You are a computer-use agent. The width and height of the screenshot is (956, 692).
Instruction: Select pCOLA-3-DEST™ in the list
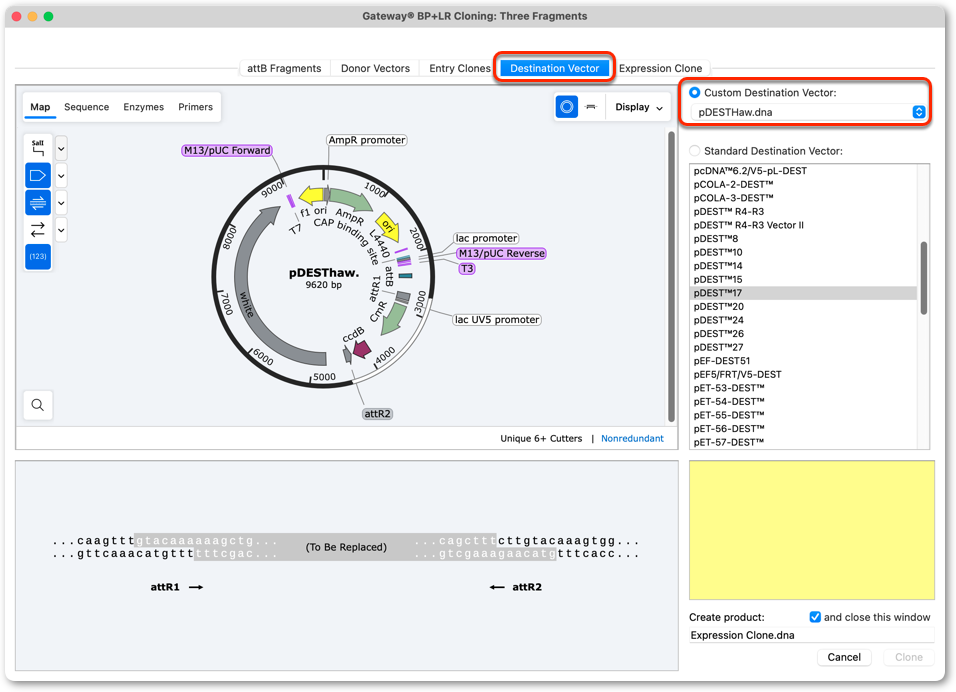click(x=803, y=198)
